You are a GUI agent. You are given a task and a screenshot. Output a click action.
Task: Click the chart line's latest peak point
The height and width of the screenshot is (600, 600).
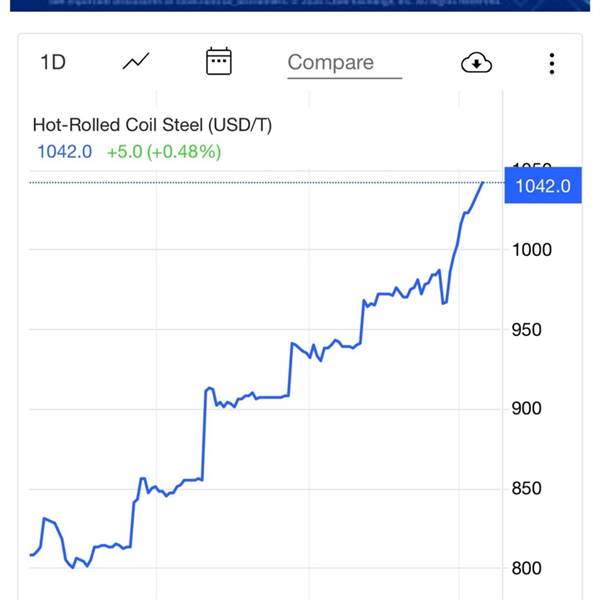coord(483,183)
